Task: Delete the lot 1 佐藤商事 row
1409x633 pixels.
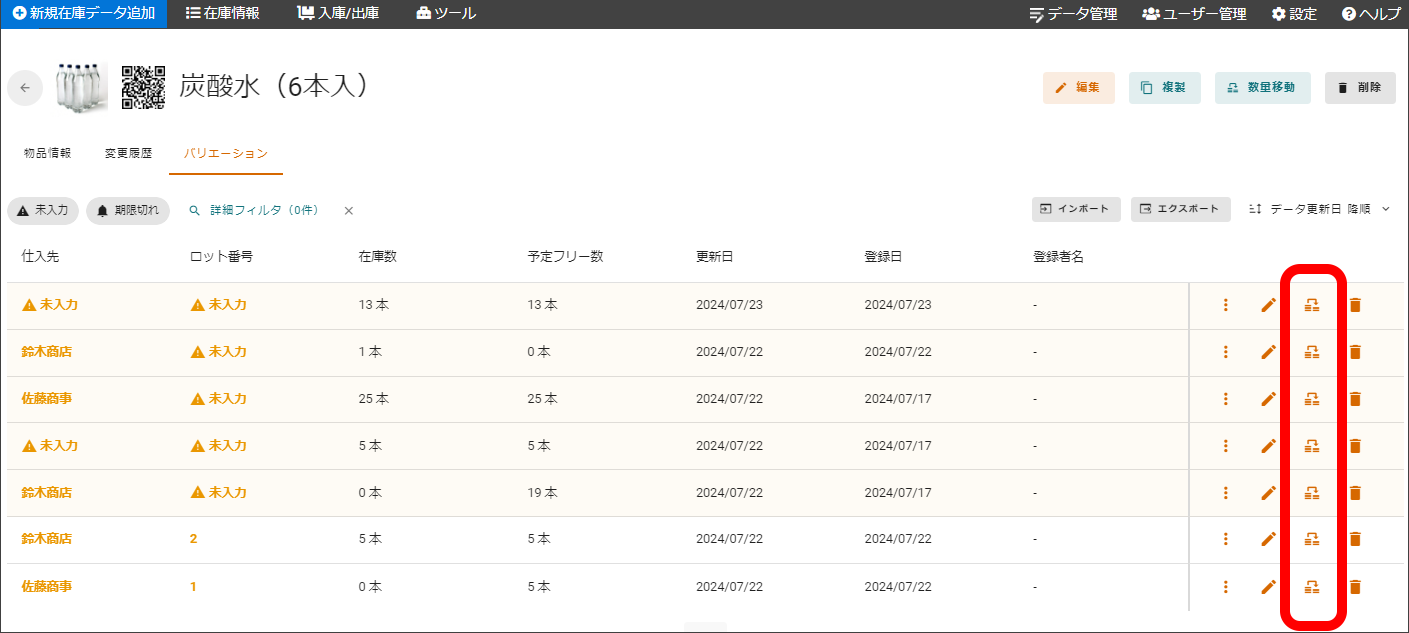Action: [x=1355, y=586]
